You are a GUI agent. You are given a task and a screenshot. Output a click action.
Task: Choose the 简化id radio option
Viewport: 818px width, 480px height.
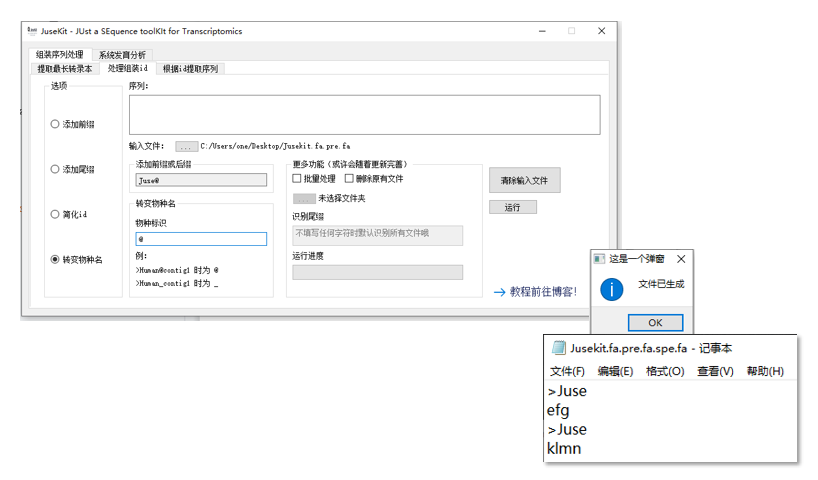coord(55,215)
